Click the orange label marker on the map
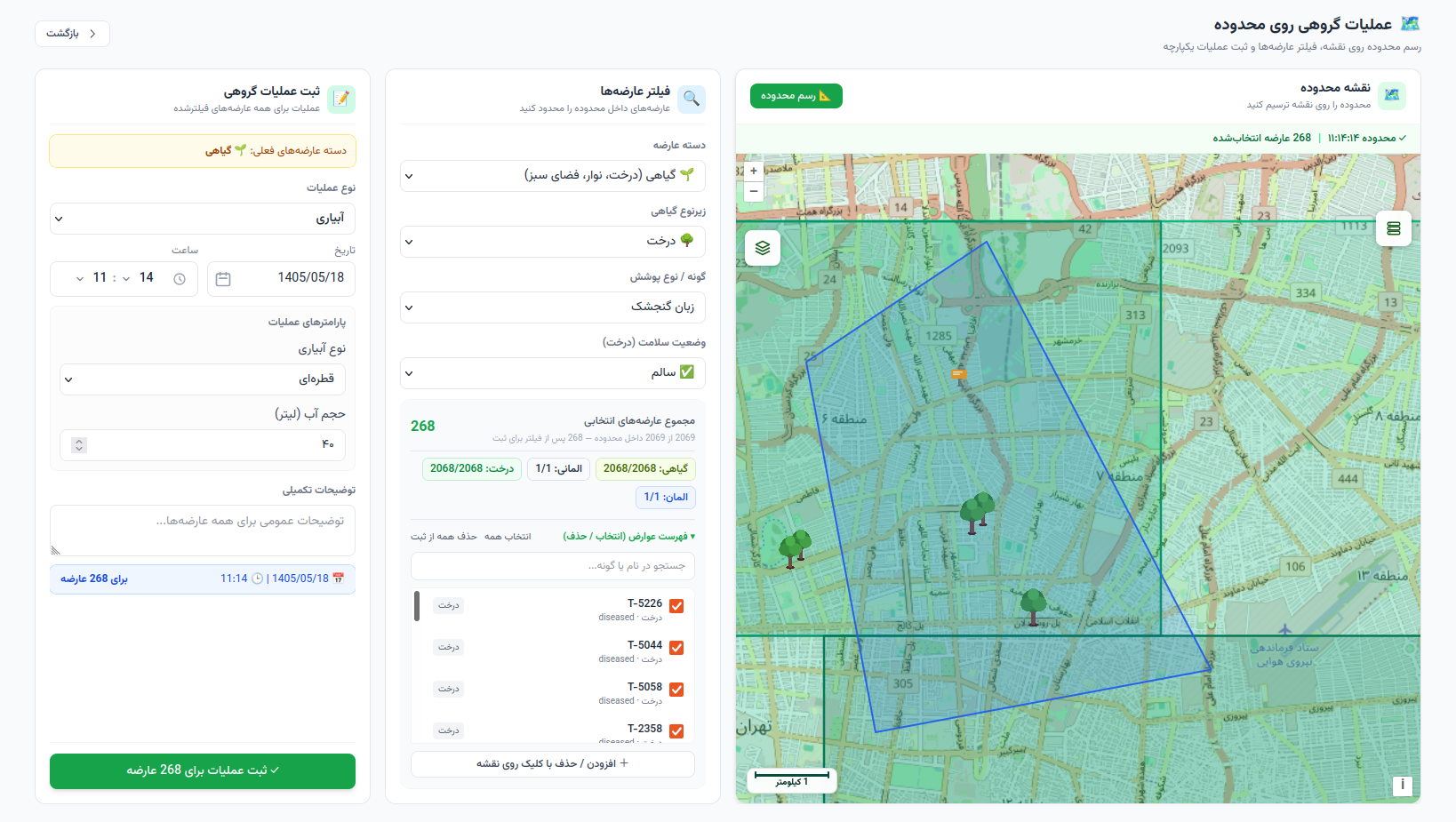This screenshot has height=822, width=1456. pos(958,374)
